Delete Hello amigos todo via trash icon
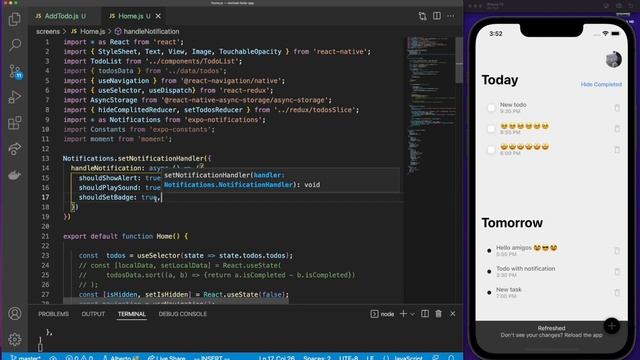This screenshot has height=360, width=640. 617,251
